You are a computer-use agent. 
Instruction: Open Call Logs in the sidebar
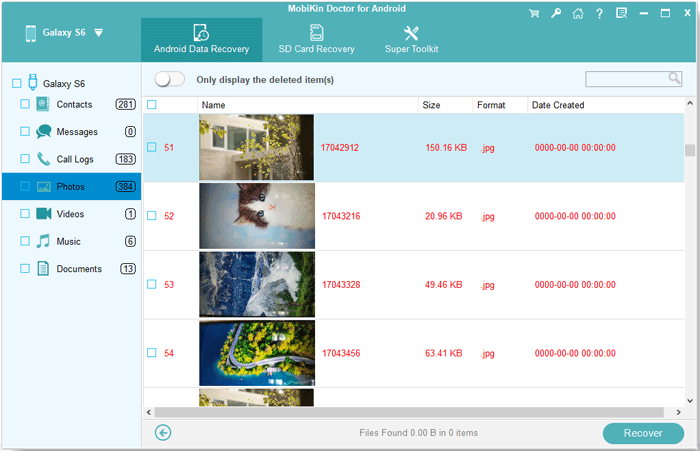click(74, 159)
